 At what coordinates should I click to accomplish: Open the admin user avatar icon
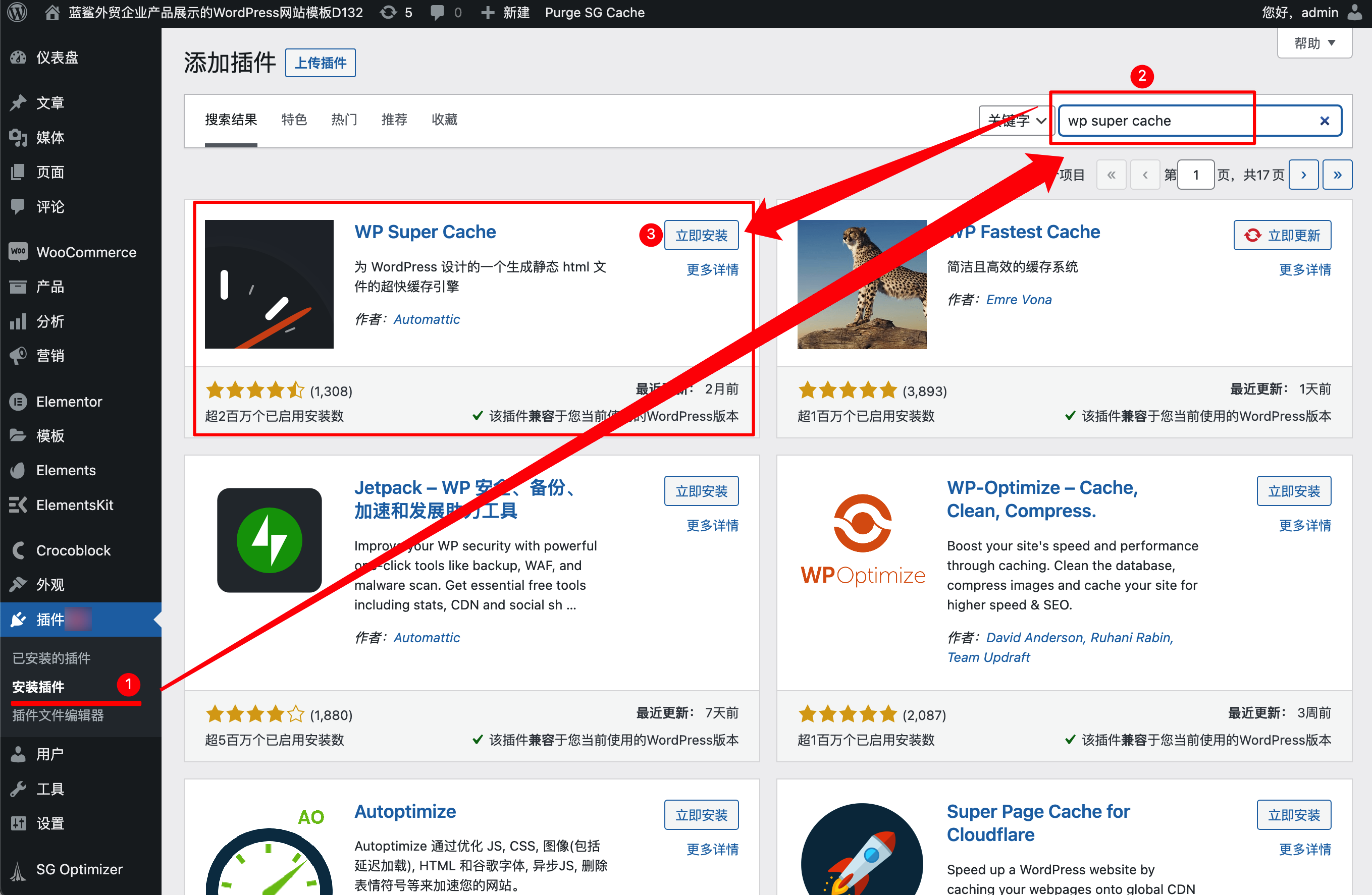click(1355, 13)
